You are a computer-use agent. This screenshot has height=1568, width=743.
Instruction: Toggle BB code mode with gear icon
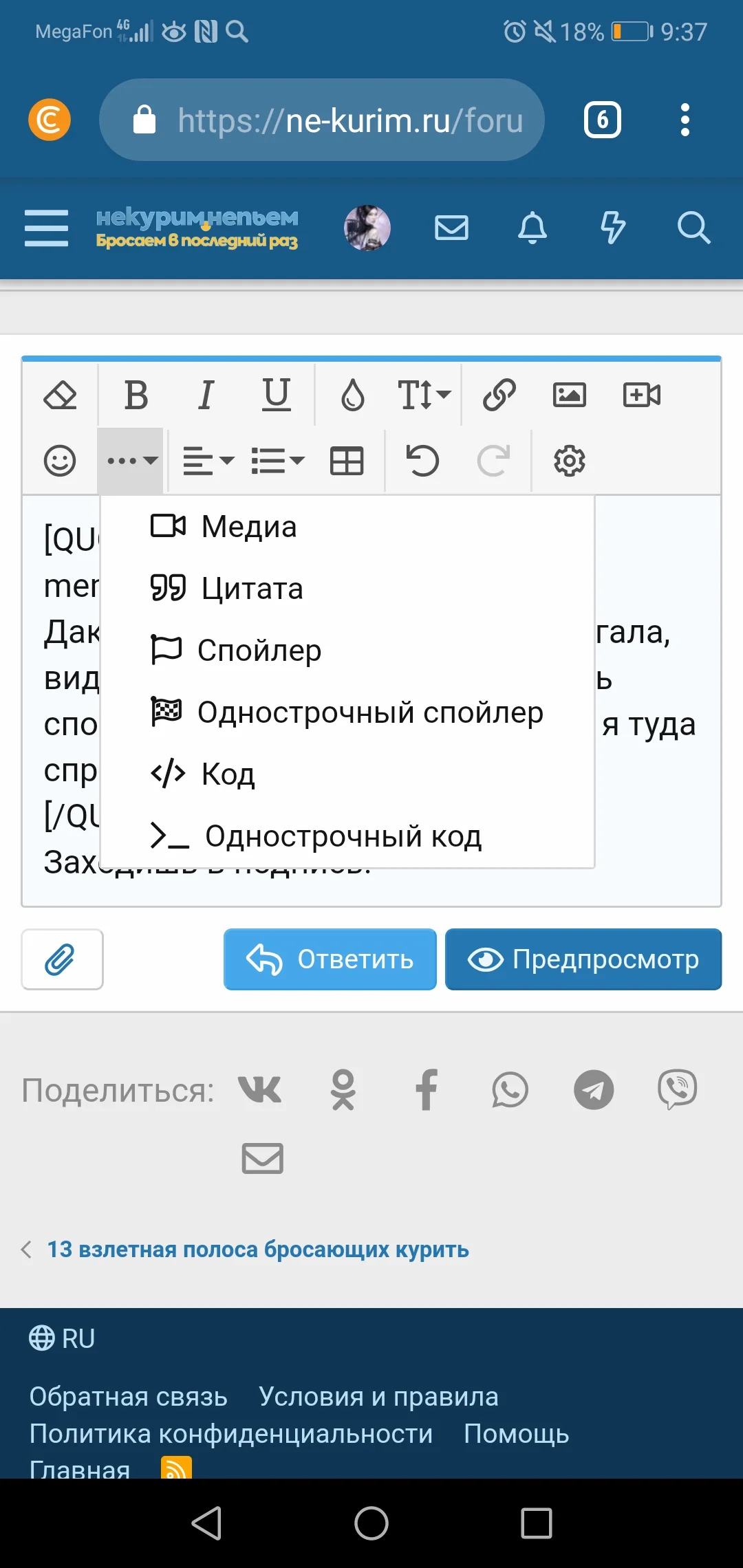[x=570, y=460]
